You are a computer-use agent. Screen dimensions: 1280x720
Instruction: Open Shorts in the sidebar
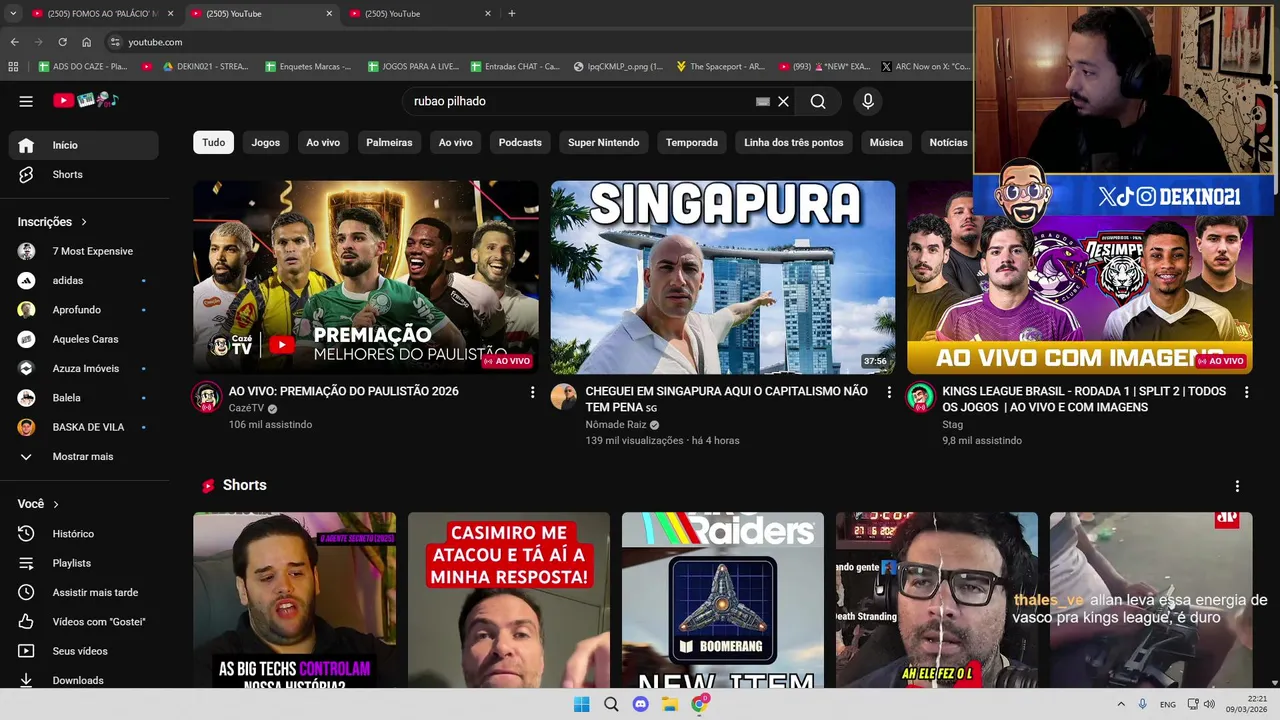[x=84, y=174]
